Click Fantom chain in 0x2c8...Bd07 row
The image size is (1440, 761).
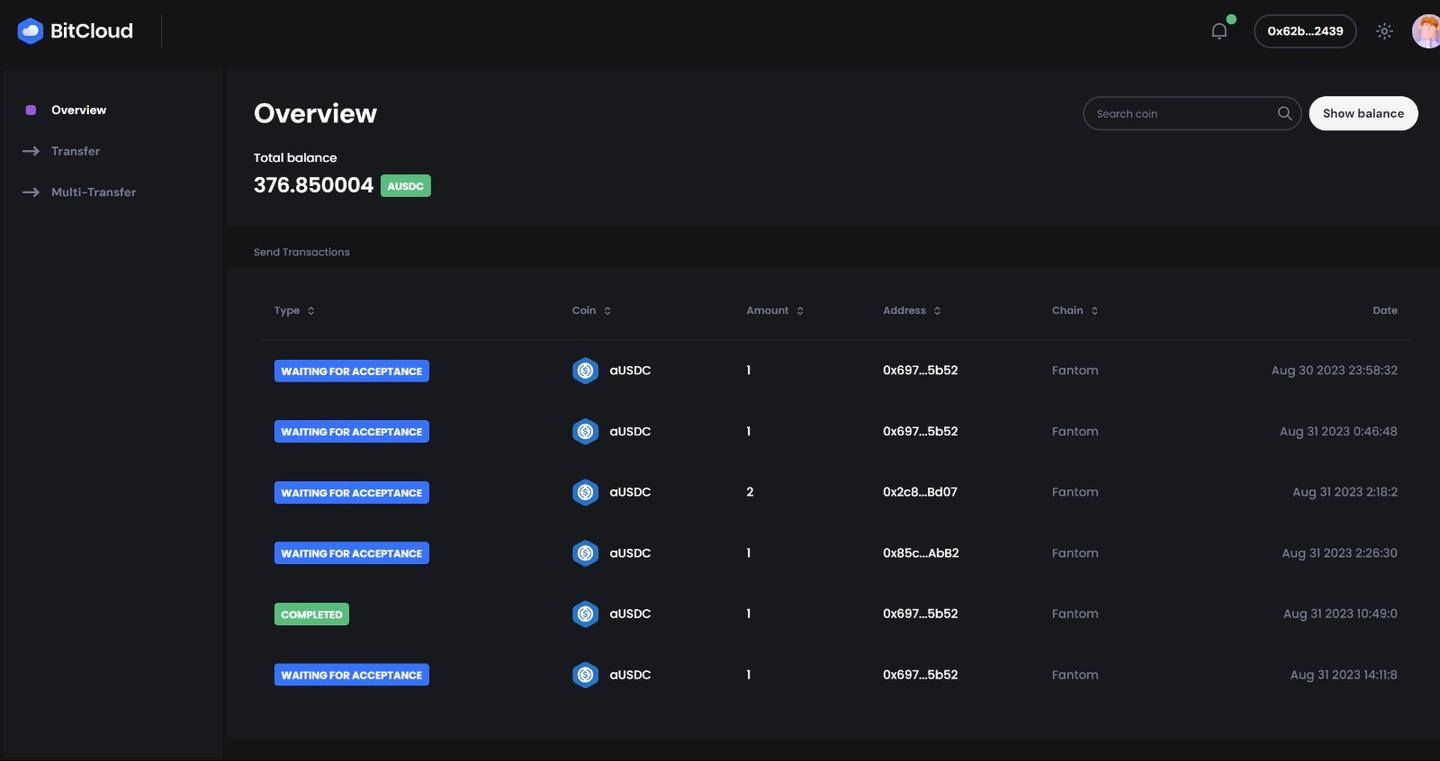pos(1075,492)
